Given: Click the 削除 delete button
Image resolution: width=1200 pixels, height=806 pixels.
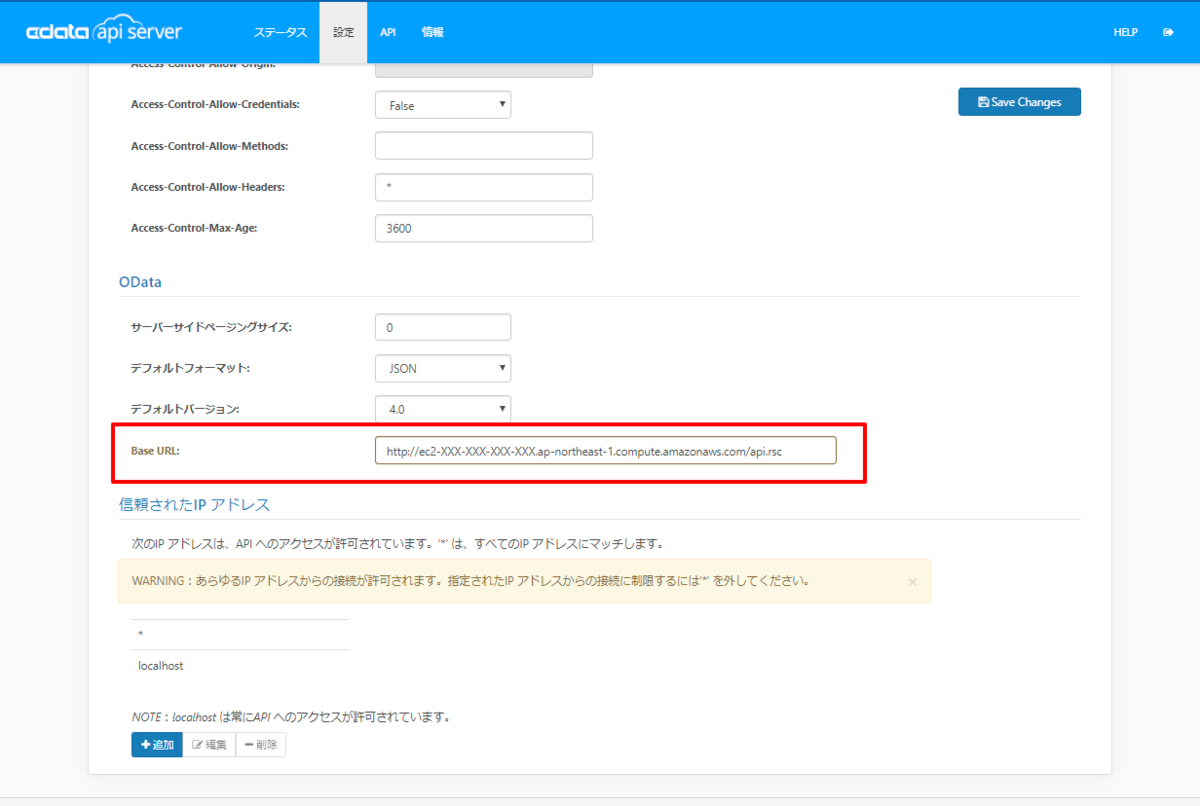Looking at the screenshot, I should click(261, 744).
